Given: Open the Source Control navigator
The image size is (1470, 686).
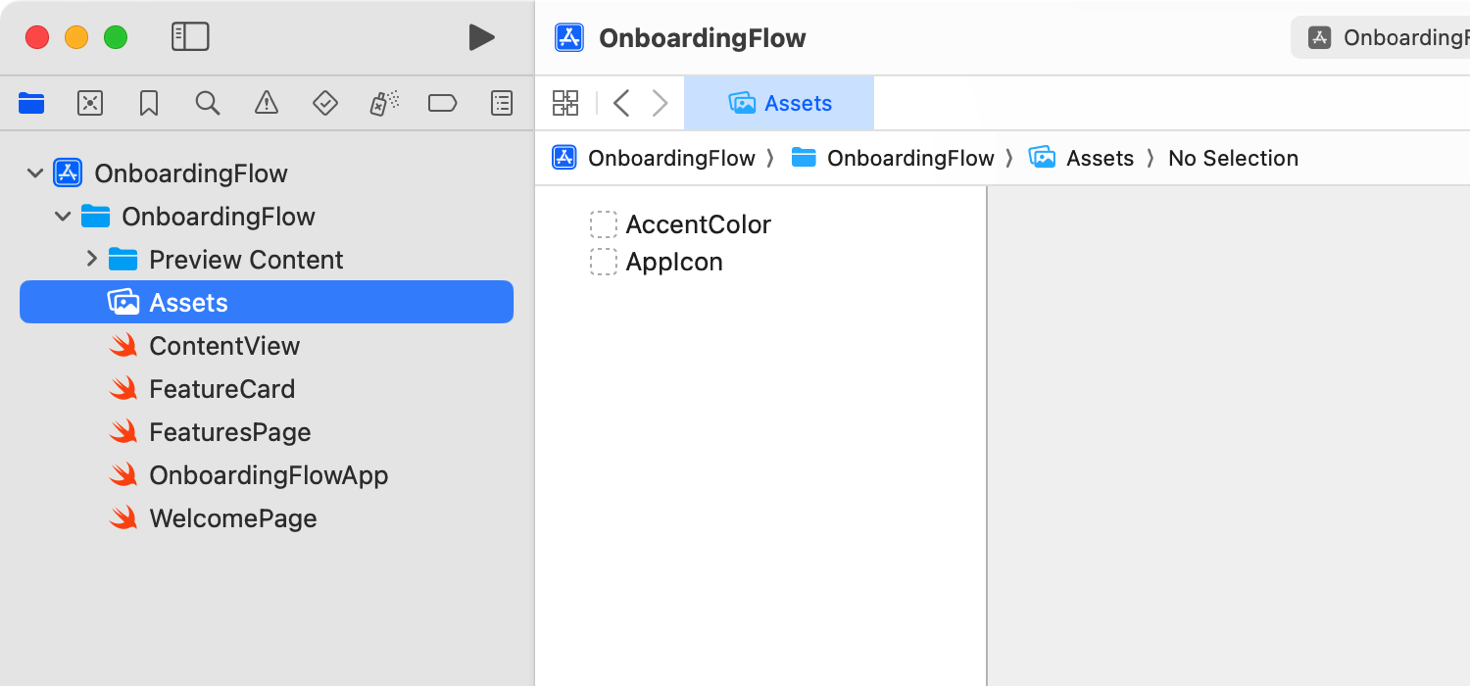Looking at the screenshot, I should tap(90, 103).
